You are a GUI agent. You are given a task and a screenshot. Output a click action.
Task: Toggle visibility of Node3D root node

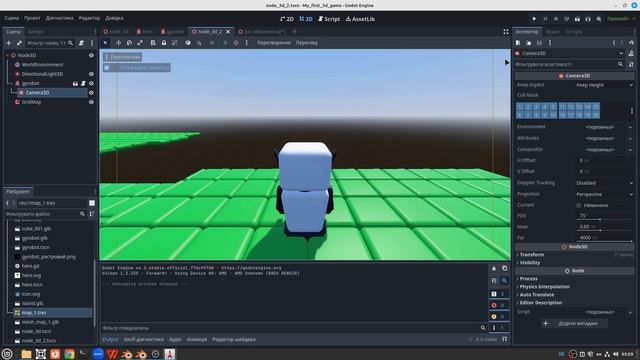click(x=91, y=55)
